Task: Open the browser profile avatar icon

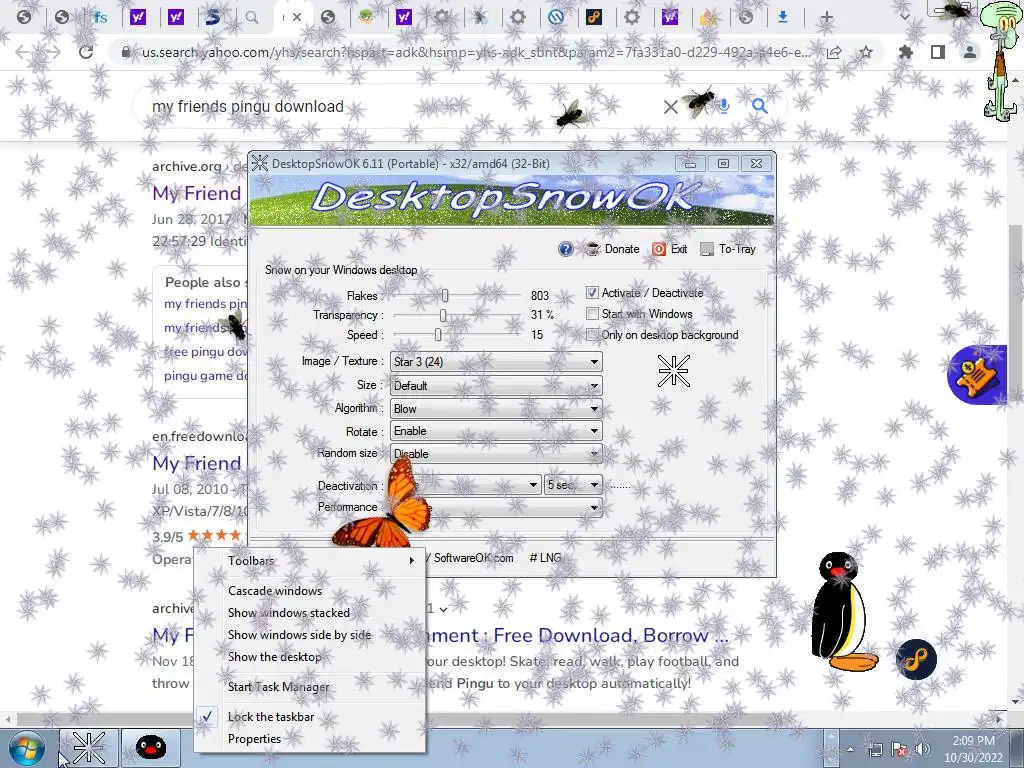Action: (x=970, y=52)
